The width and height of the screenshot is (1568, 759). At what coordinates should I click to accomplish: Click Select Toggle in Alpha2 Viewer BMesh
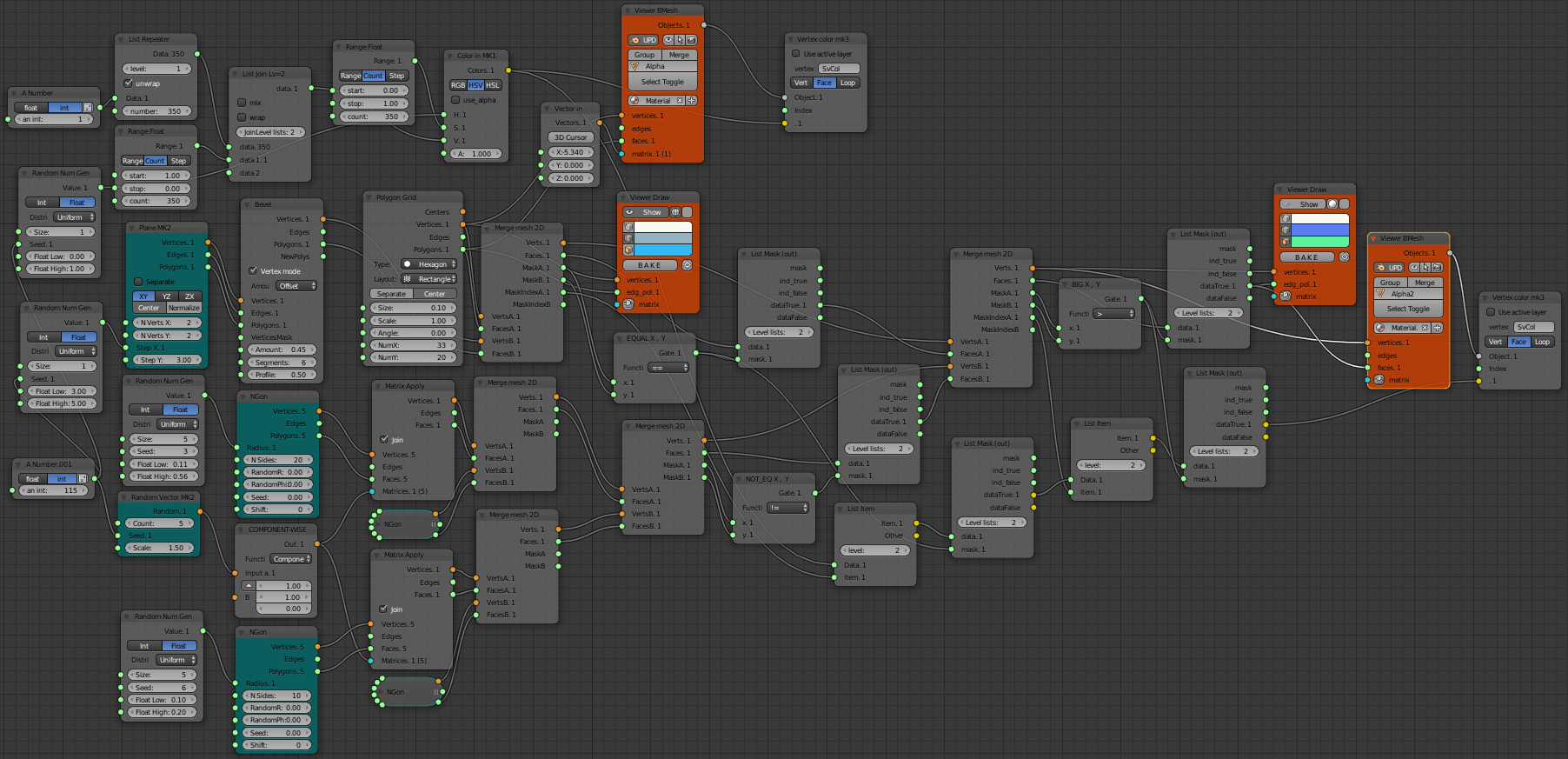coord(1408,309)
